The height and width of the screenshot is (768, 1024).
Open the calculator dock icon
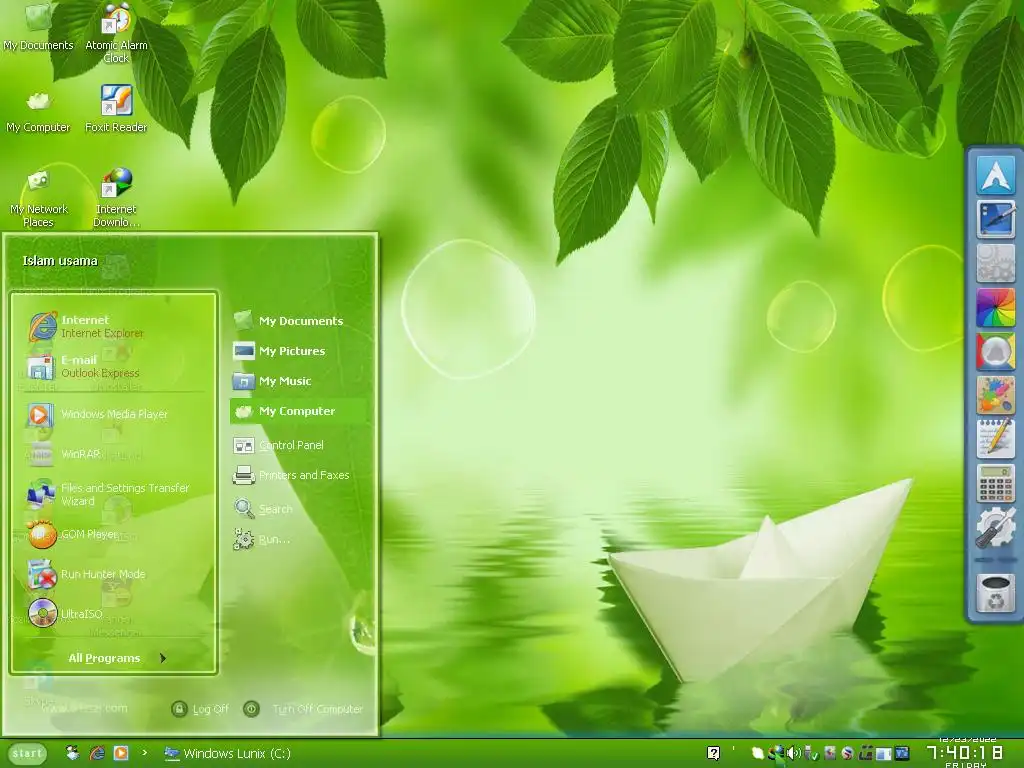(x=995, y=483)
